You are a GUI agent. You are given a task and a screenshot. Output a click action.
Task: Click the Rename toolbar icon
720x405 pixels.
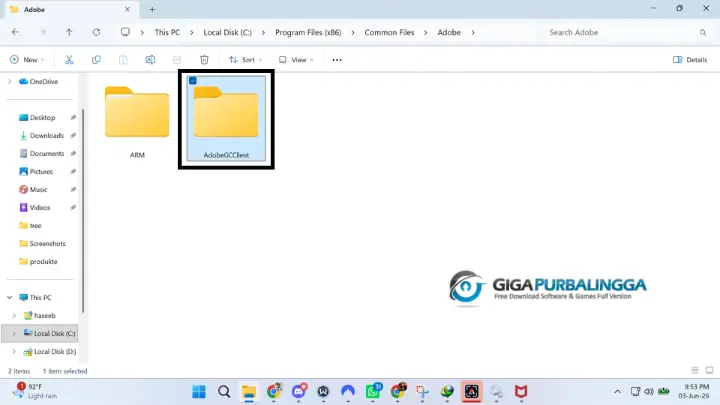pyautogui.click(x=150, y=60)
